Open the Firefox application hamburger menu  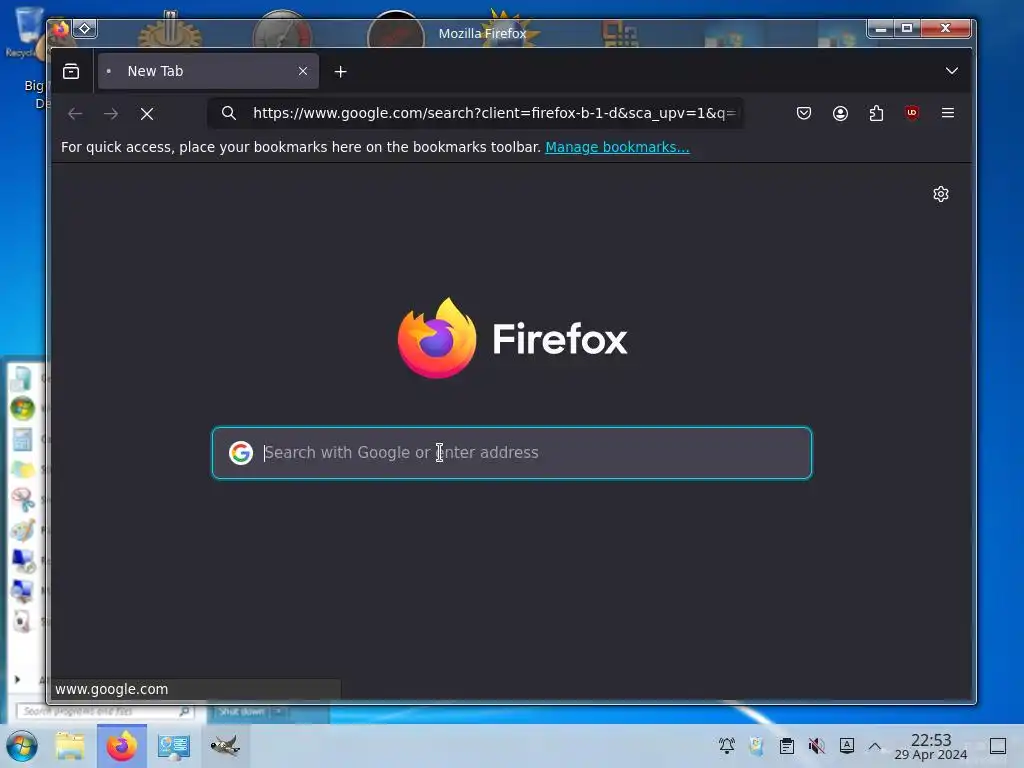click(948, 113)
